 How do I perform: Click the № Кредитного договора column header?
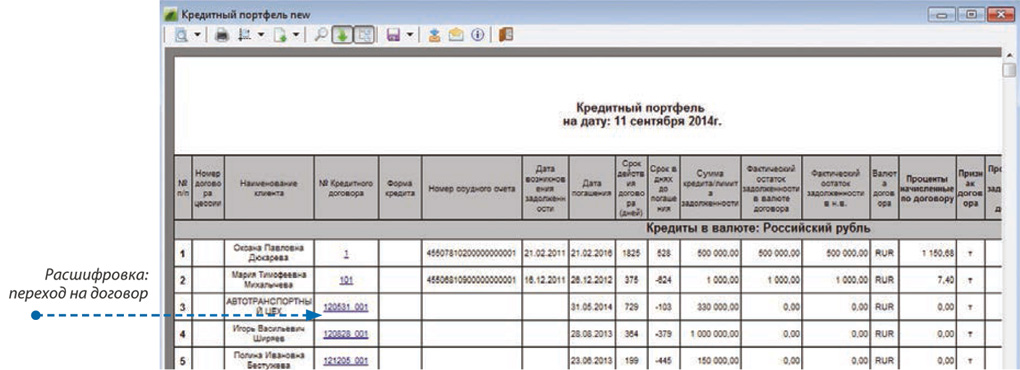(x=346, y=188)
